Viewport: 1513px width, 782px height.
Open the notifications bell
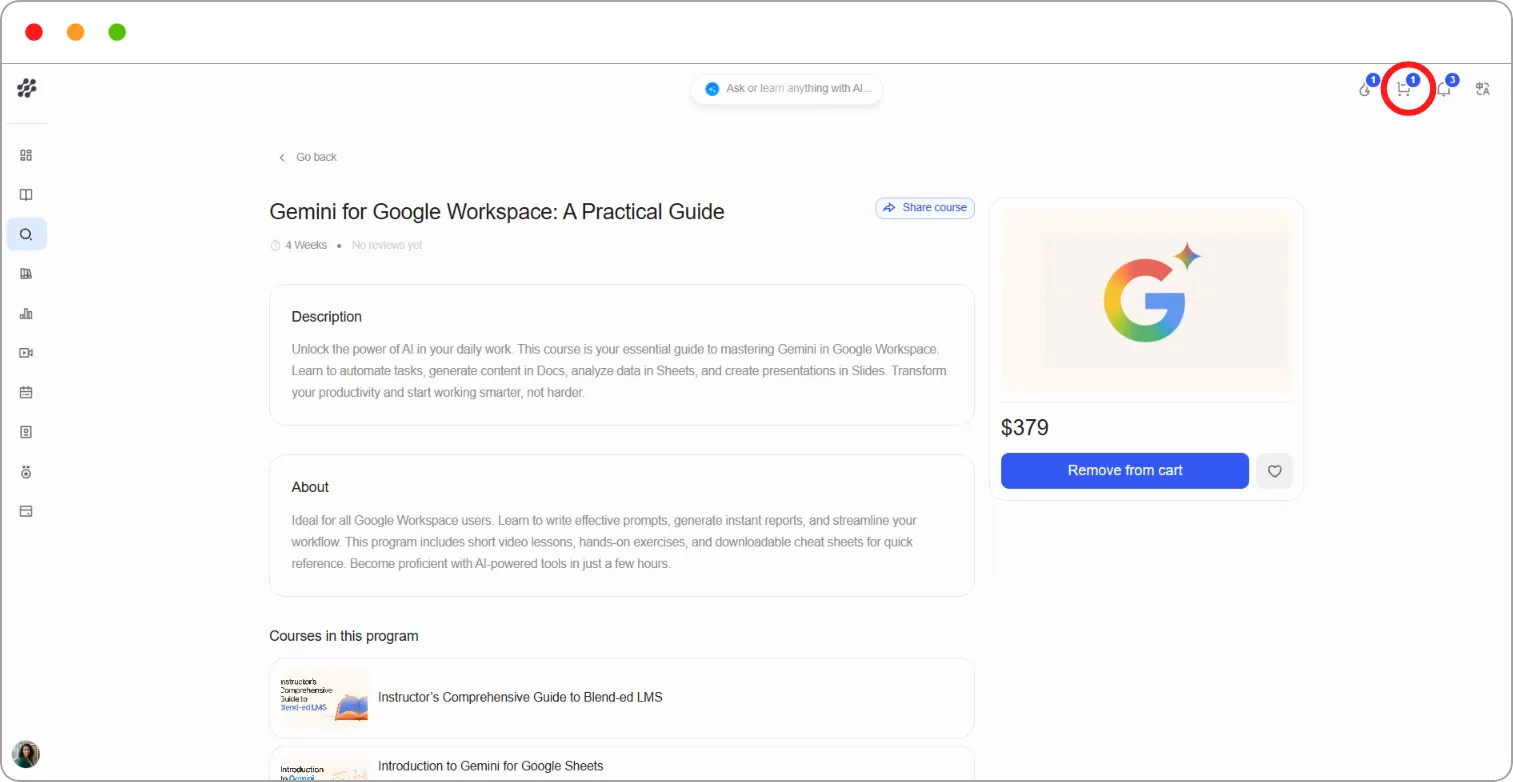[x=1444, y=89]
